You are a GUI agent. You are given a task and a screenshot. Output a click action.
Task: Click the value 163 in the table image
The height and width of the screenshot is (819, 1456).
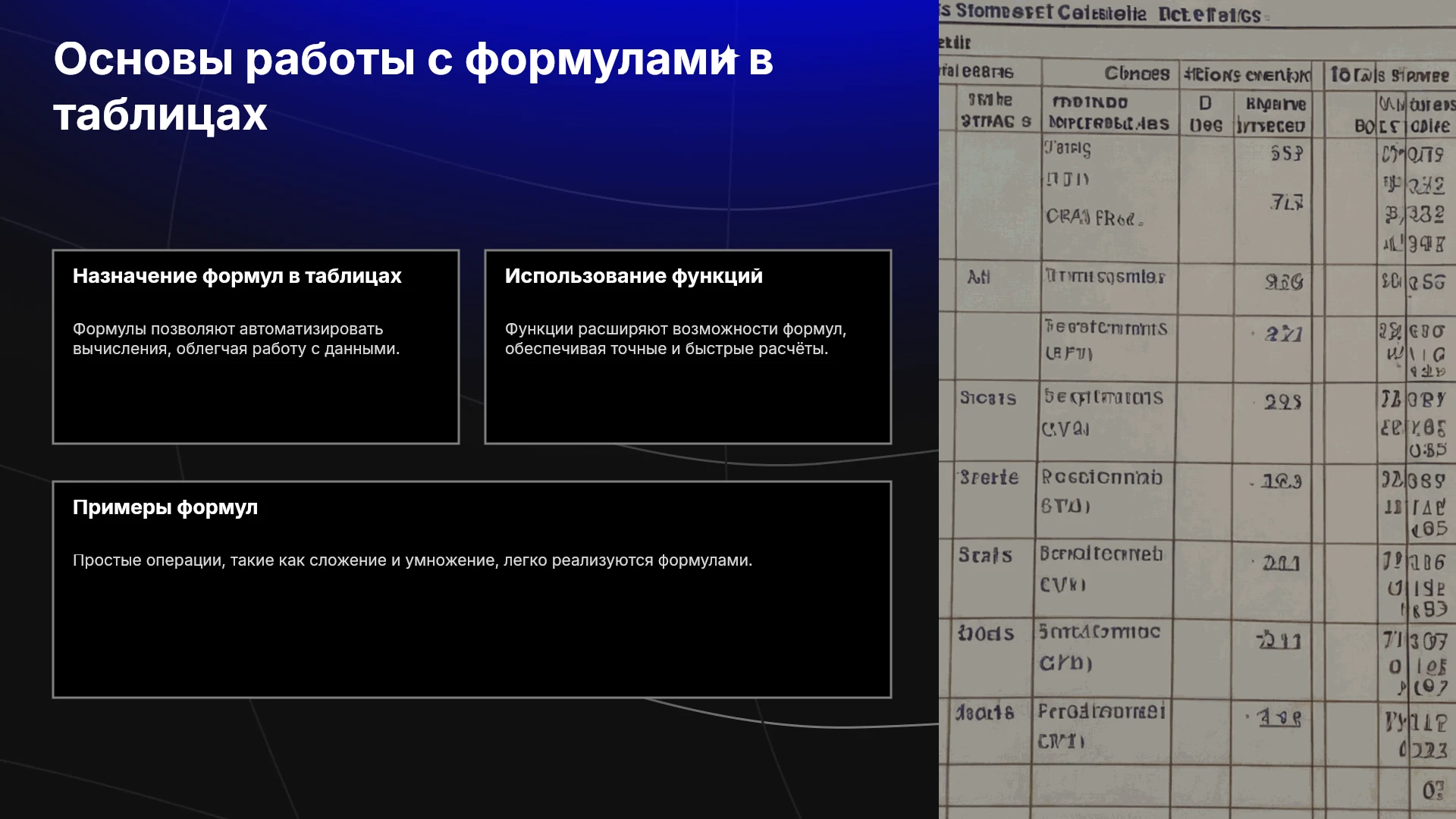[1281, 482]
